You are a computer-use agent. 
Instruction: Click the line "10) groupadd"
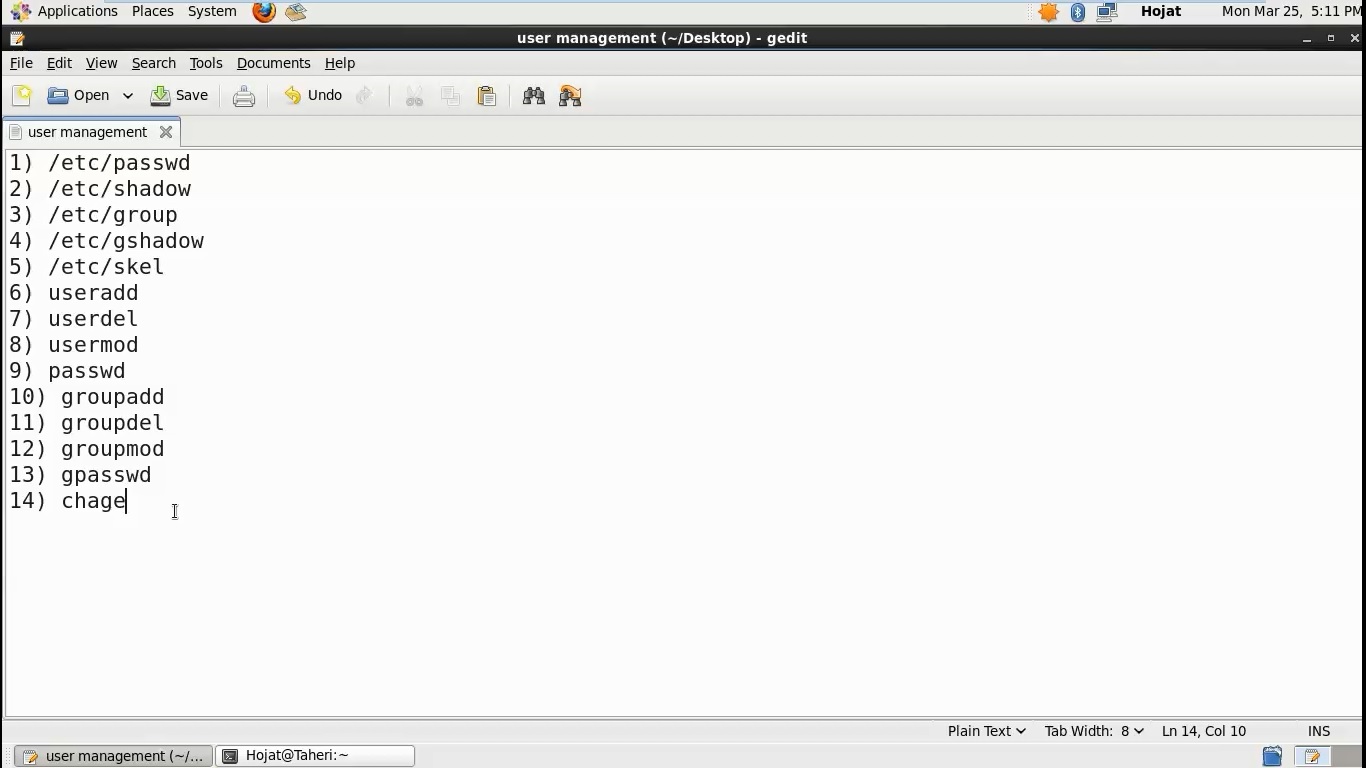coord(87,397)
